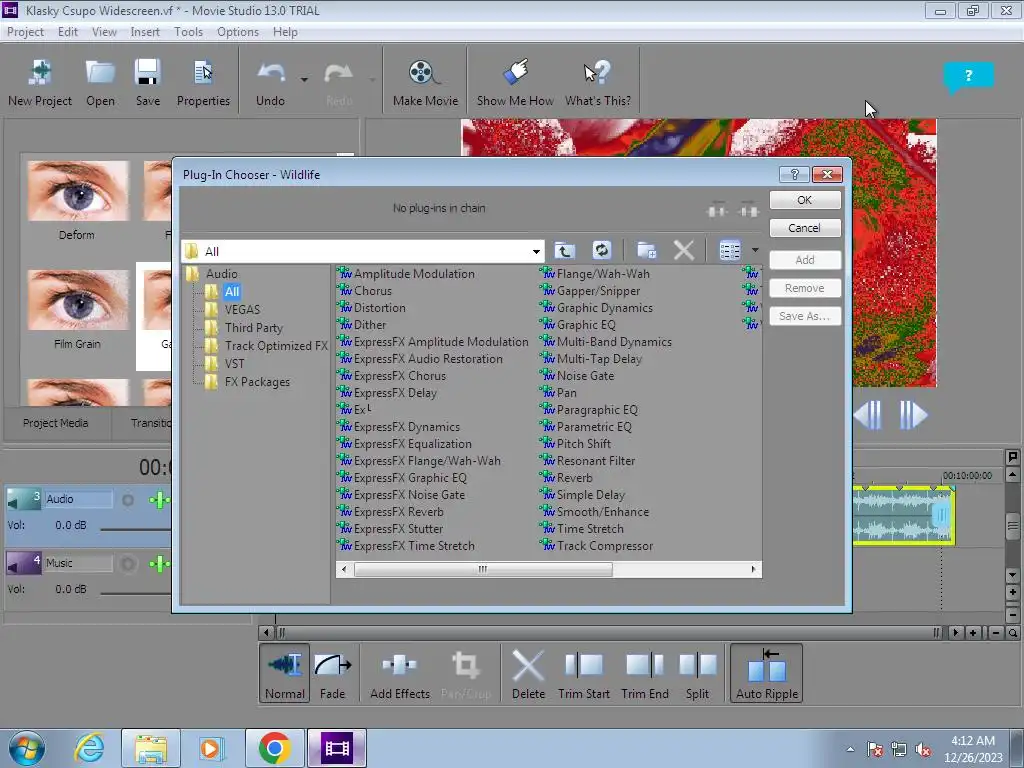The width and height of the screenshot is (1024, 768).
Task: Select the Deform effect thumbnail
Action: [78, 201]
